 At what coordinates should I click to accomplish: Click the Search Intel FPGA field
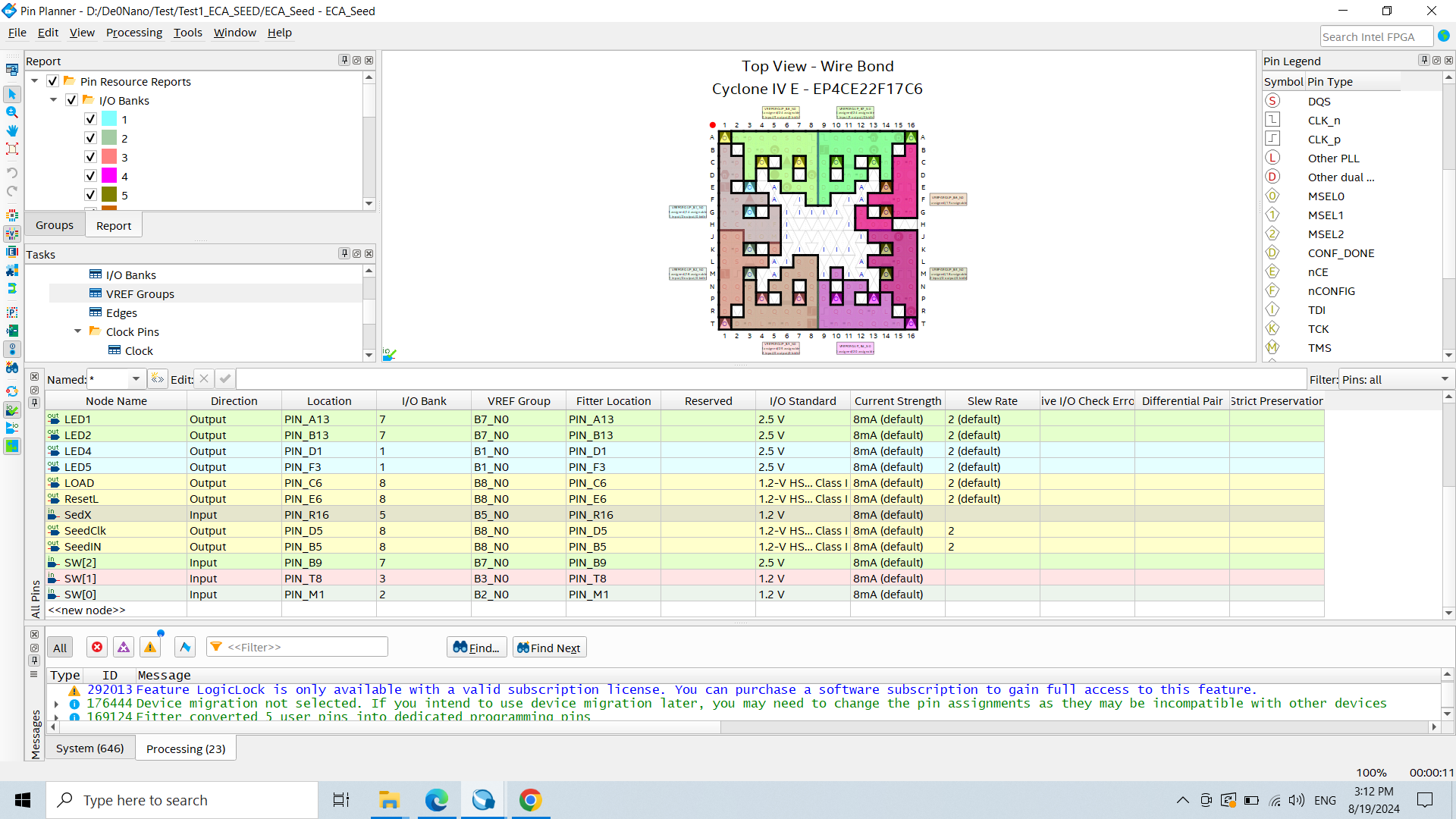1376,36
